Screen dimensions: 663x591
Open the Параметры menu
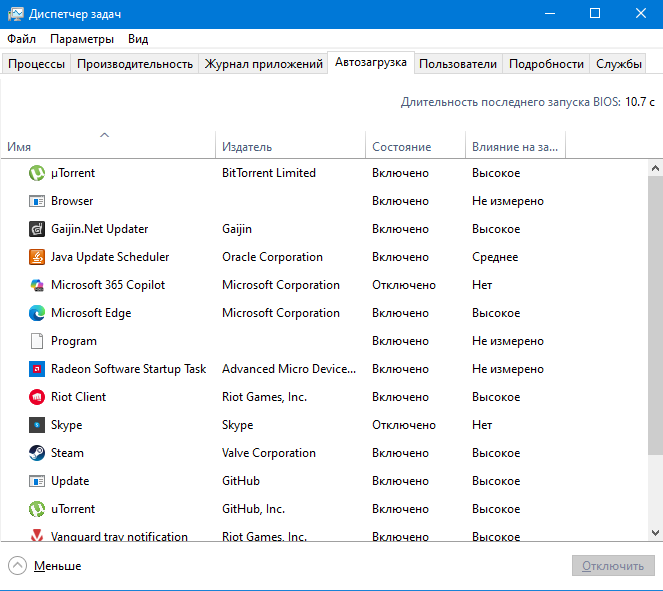click(82, 39)
